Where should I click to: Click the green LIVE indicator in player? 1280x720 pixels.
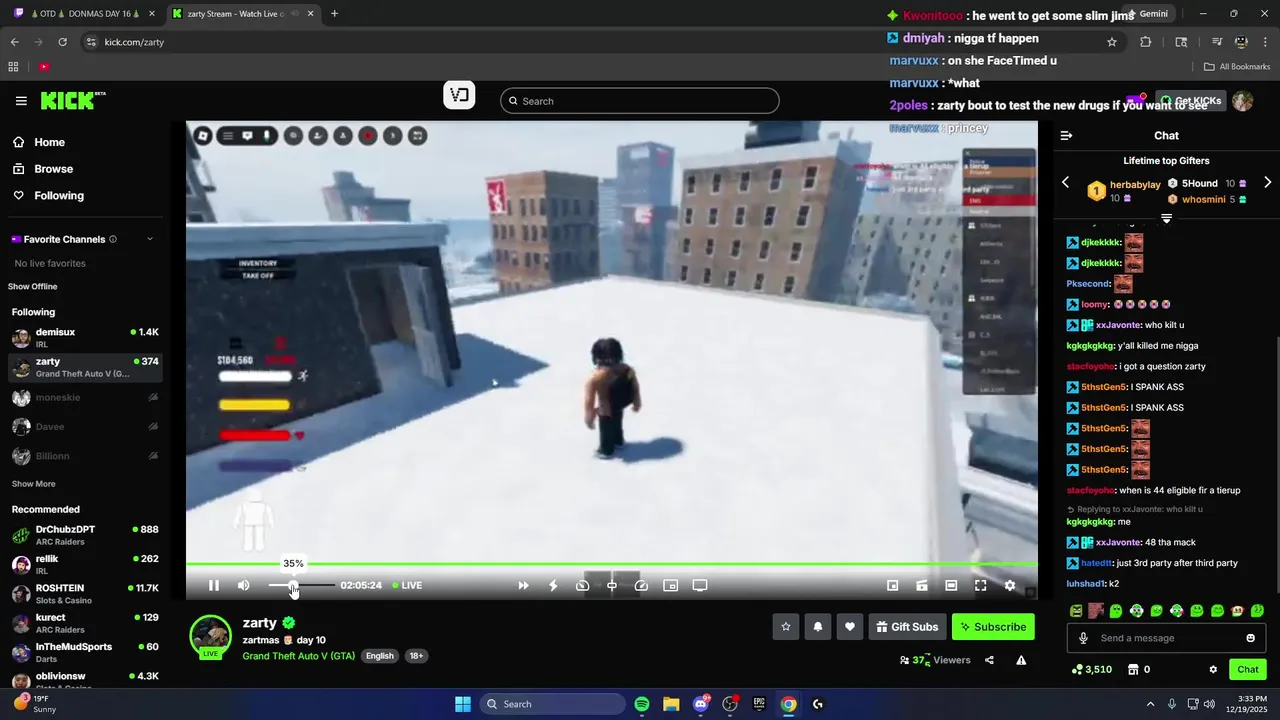pos(407,585)
